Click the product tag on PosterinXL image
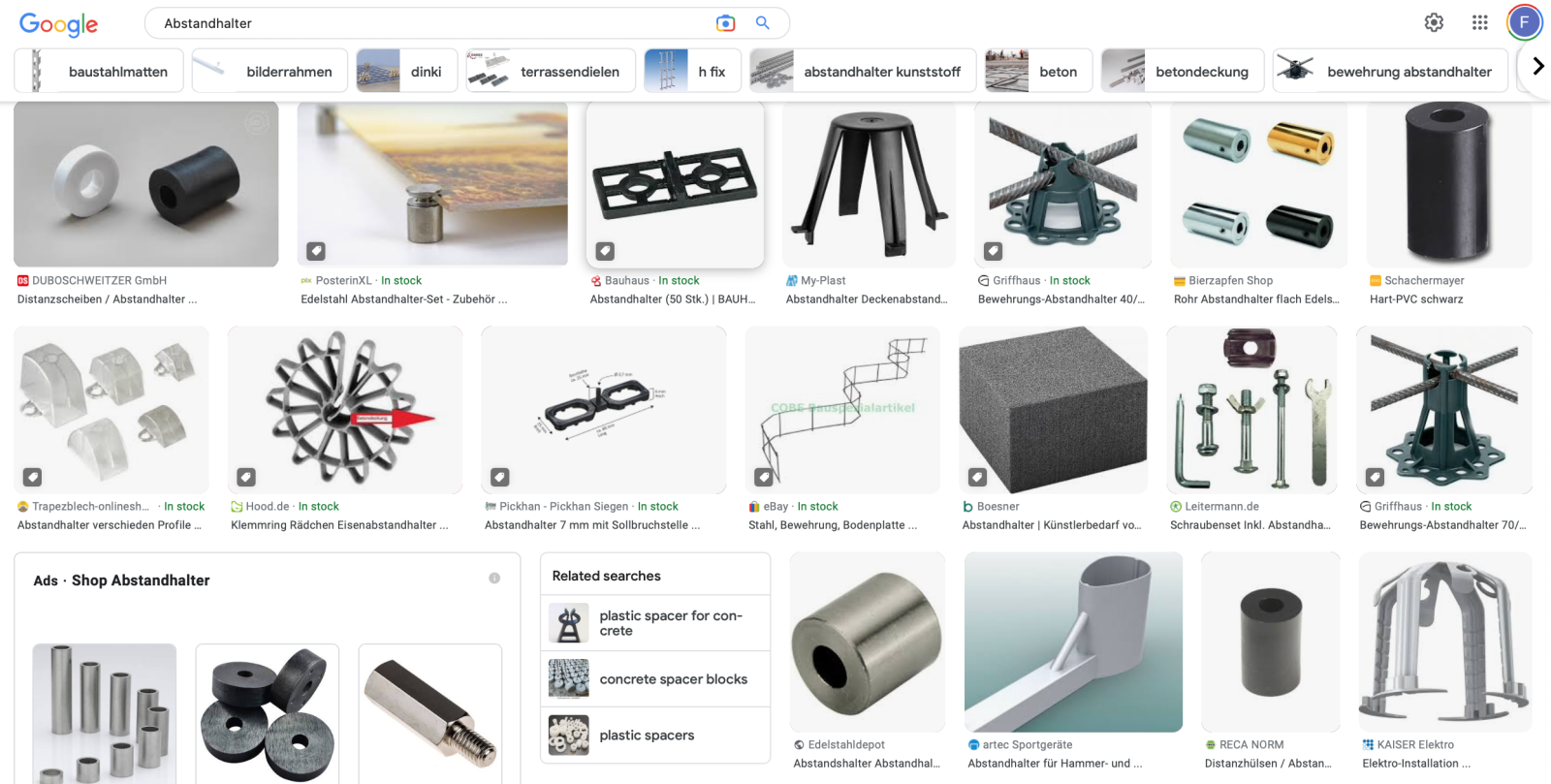 click(x=316, y=251)
